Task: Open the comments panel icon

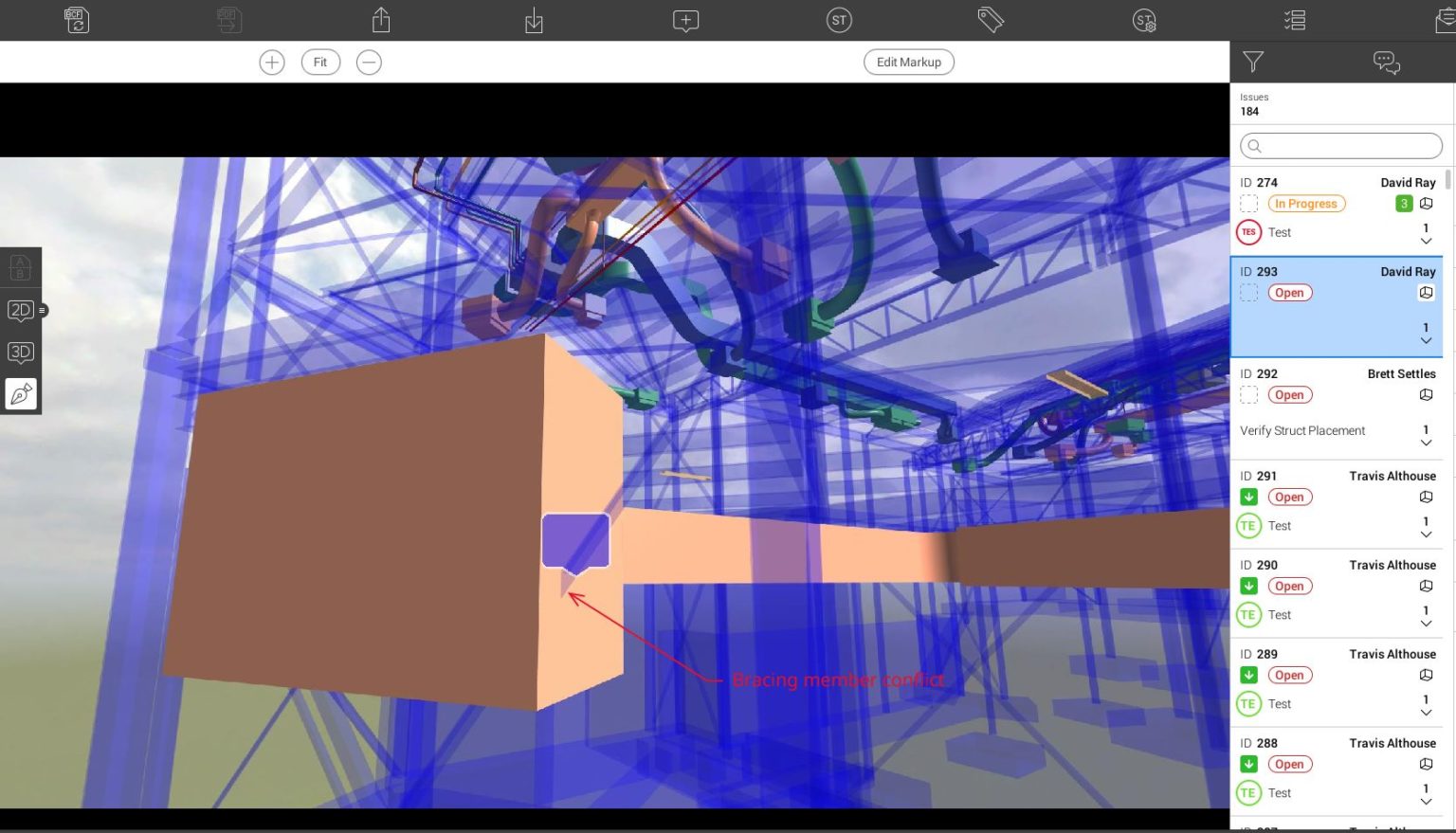Action: tap(1385, 62)
